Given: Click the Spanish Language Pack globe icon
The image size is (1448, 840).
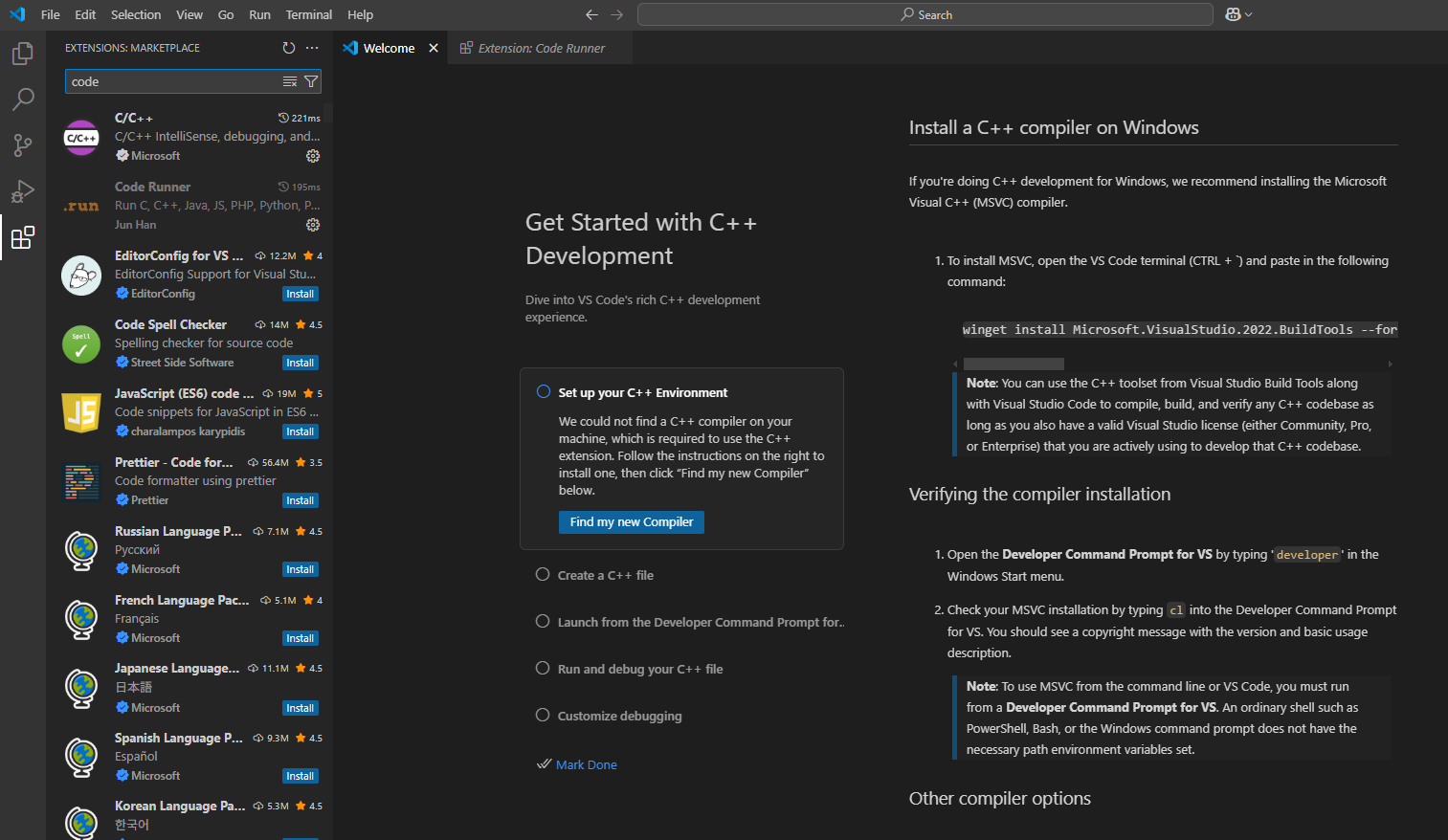Looking at the screenshot, I should [81, 757].
